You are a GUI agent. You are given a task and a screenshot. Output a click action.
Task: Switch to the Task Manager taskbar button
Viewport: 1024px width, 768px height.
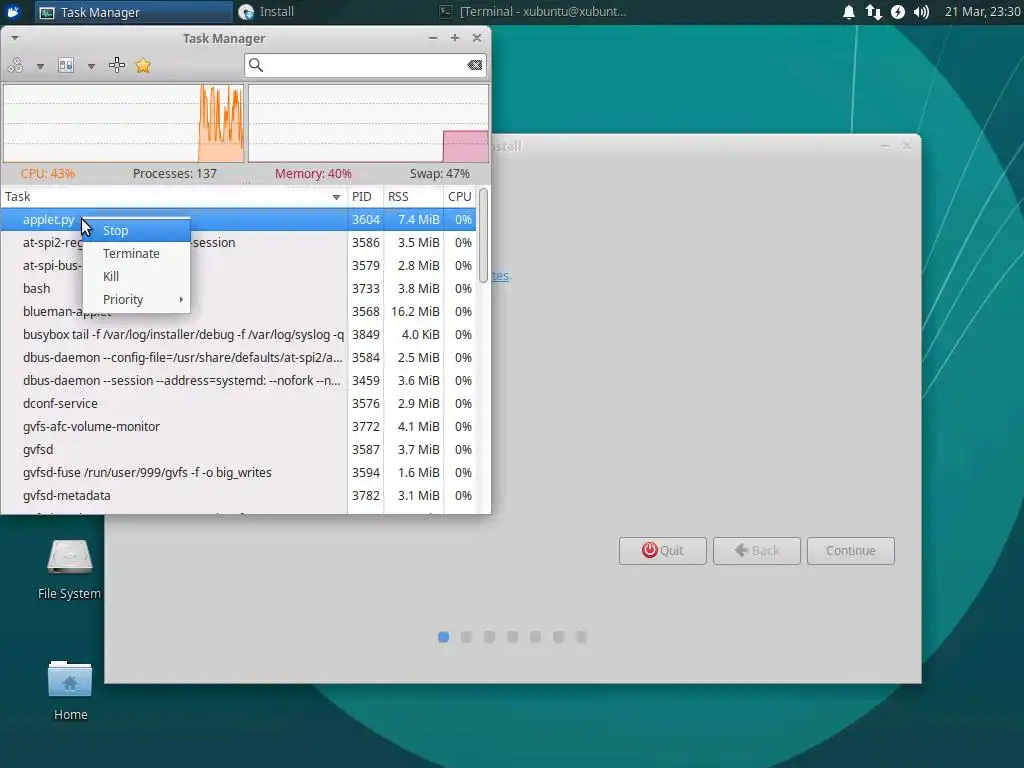pyautogui.click(x=133, y=12)
